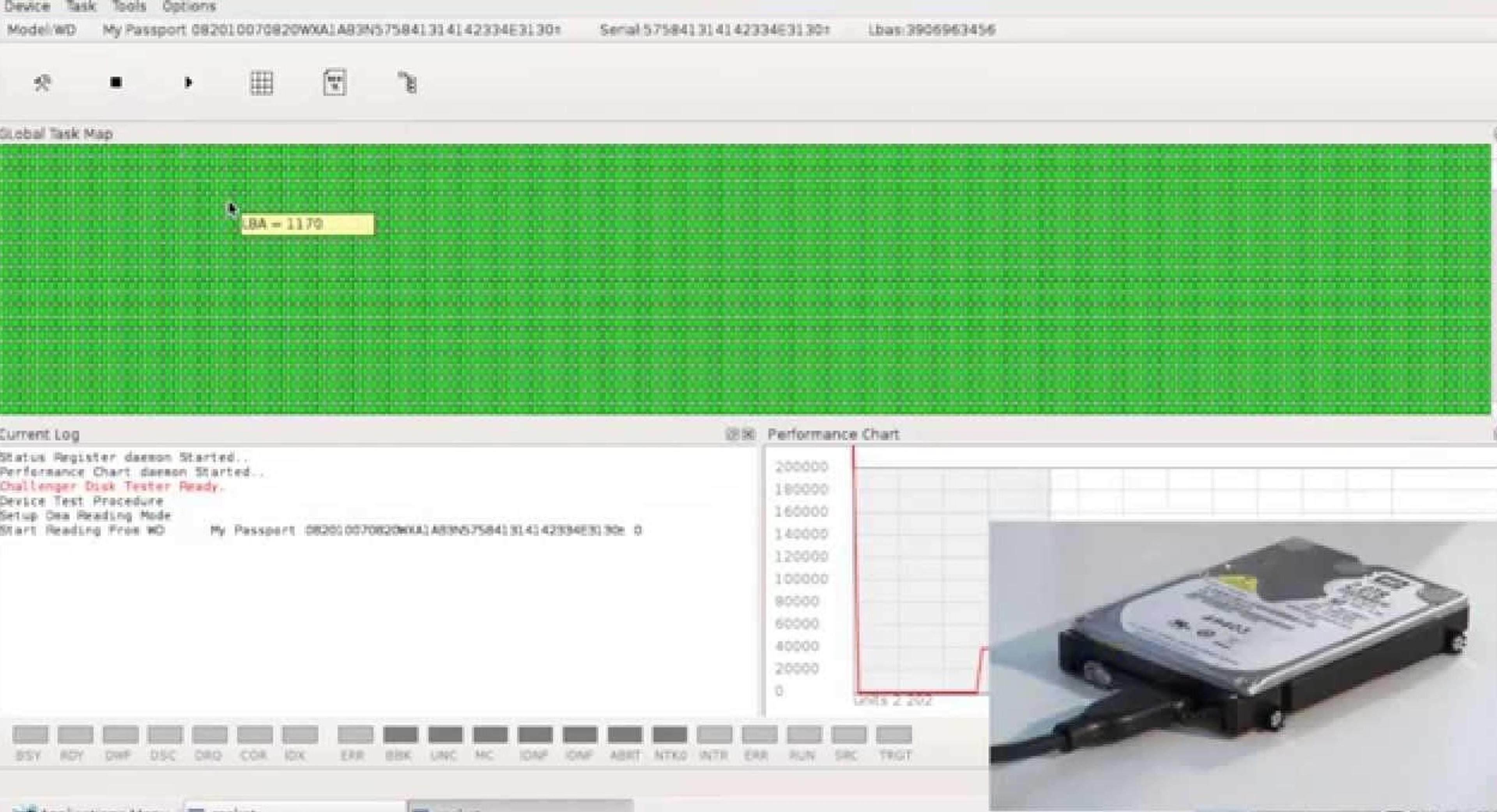Click the crossed tools settings icon
This screenshot has height=812, width=1497.
coord(42,83)
